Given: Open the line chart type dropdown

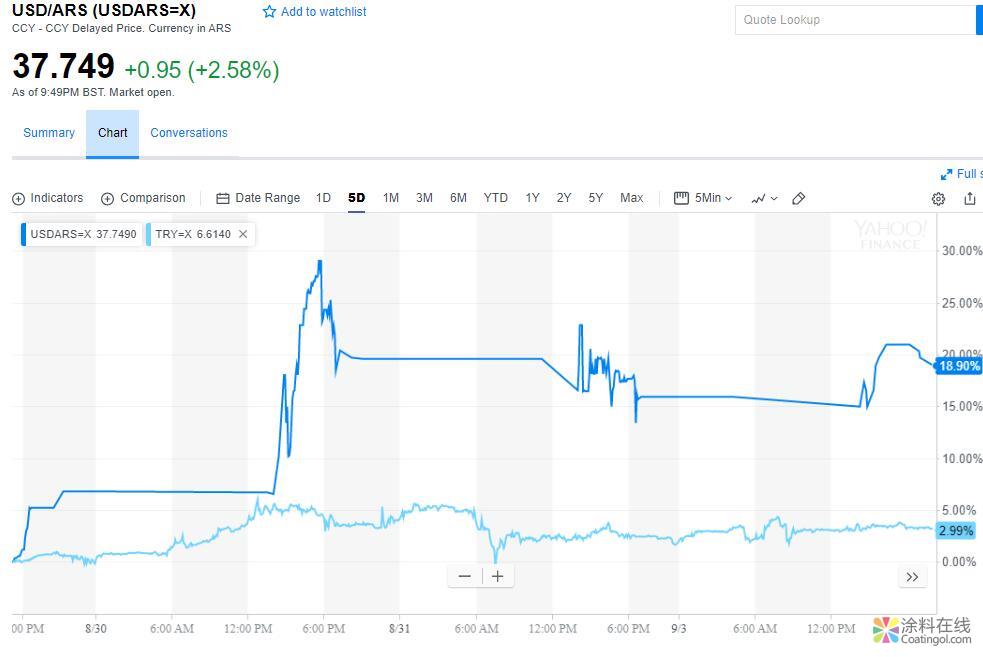Looking at the screenshot, I should tap(764, 198).
